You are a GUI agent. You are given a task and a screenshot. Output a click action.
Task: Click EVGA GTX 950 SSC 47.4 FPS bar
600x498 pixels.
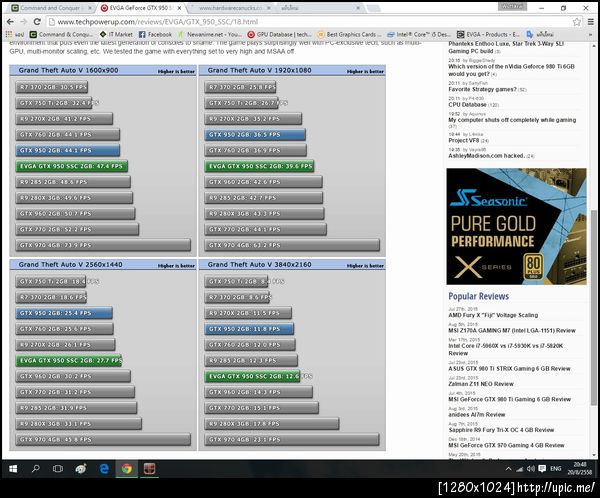coord(72,166)
